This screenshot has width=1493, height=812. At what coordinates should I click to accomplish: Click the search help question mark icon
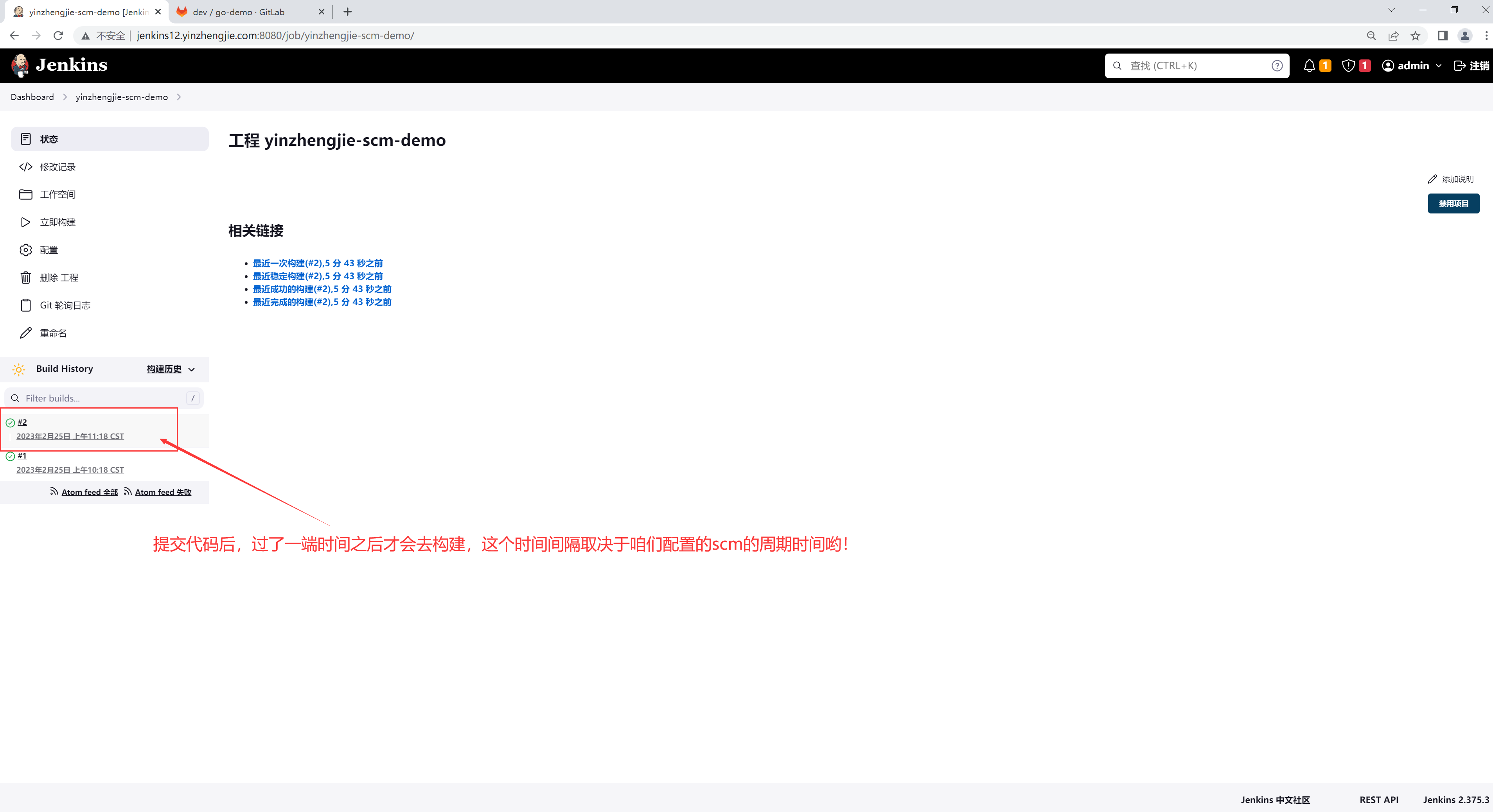pos(1276,66)
